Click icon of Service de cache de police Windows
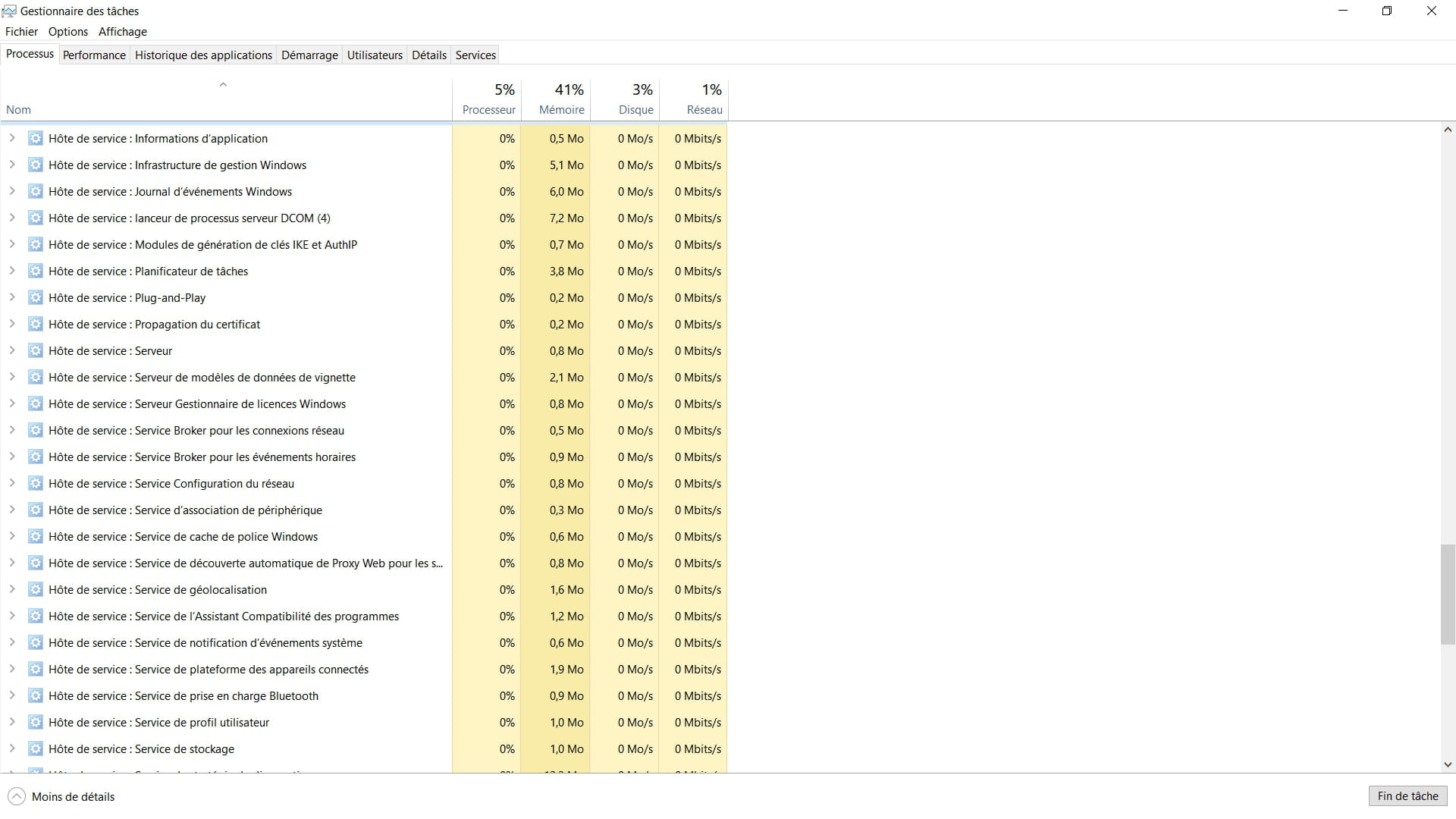 pos(35,536)
